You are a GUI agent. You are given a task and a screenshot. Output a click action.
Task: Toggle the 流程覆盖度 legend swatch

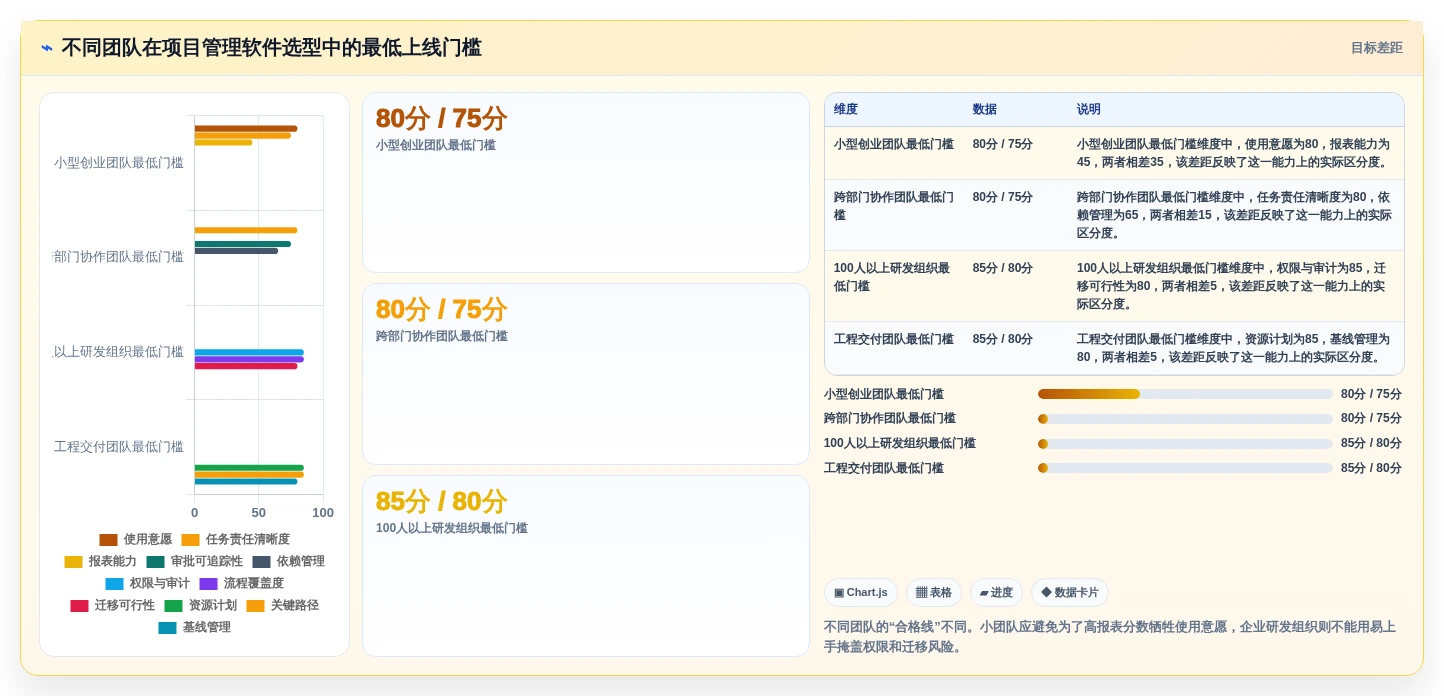click(x=208, y=584)
